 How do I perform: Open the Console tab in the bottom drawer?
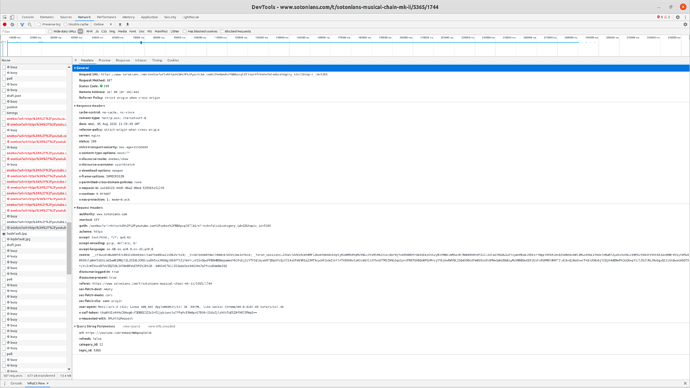tap(16, 384)
